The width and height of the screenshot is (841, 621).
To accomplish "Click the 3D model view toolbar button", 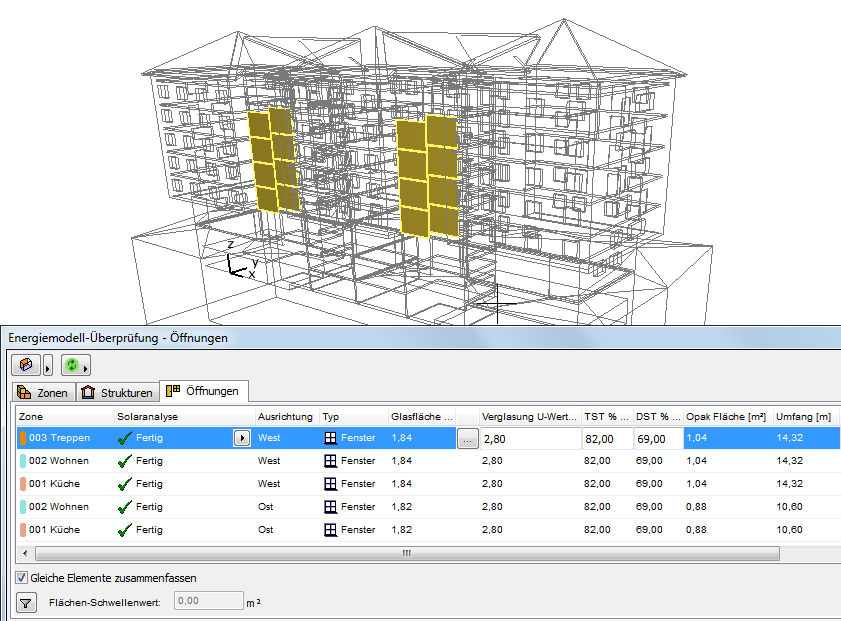I will (24, 364).
